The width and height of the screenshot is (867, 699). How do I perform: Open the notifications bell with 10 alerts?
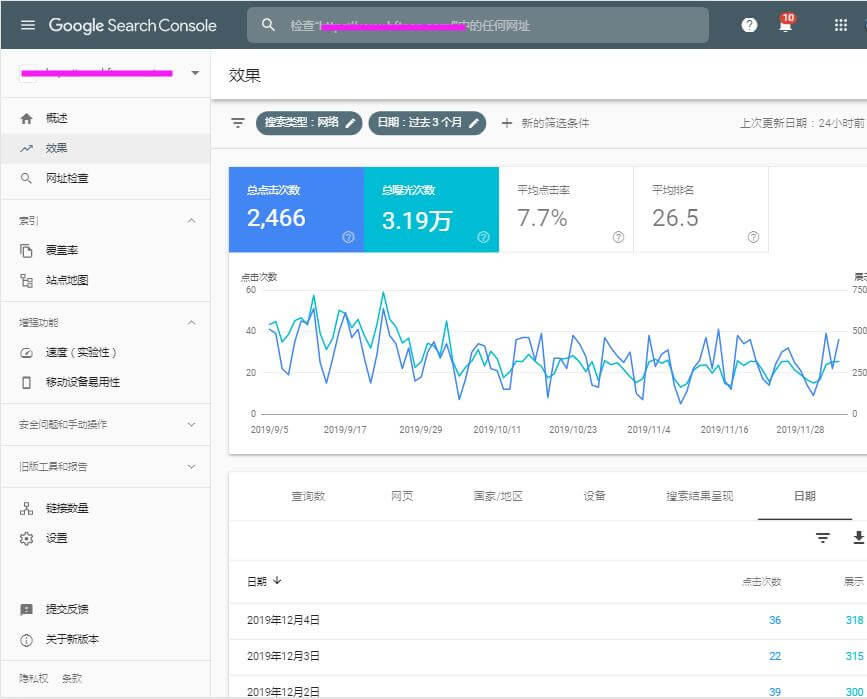pyautogui.click(x=786, y=24)
